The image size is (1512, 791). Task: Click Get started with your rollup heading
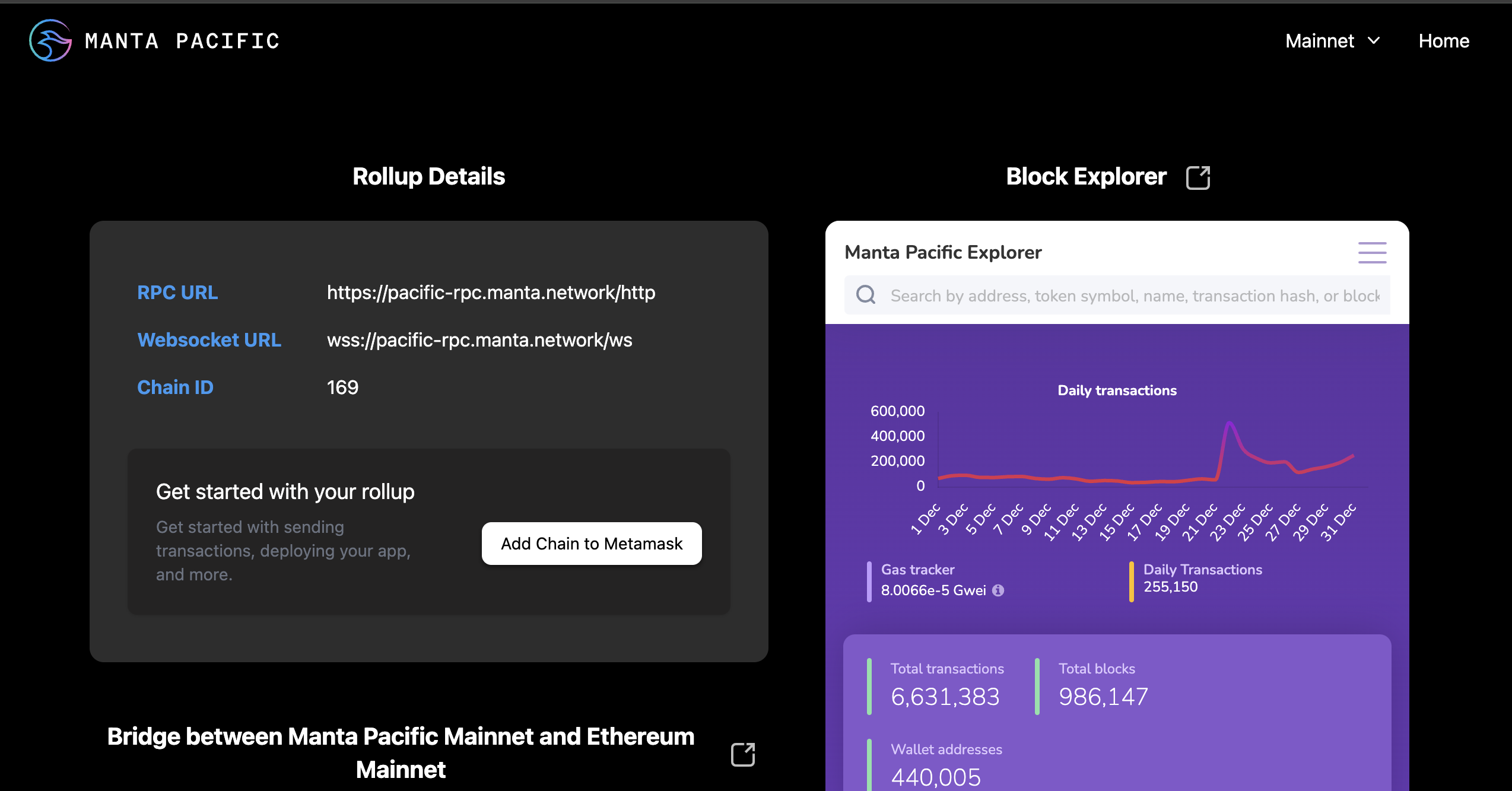[x=285, y=492]
